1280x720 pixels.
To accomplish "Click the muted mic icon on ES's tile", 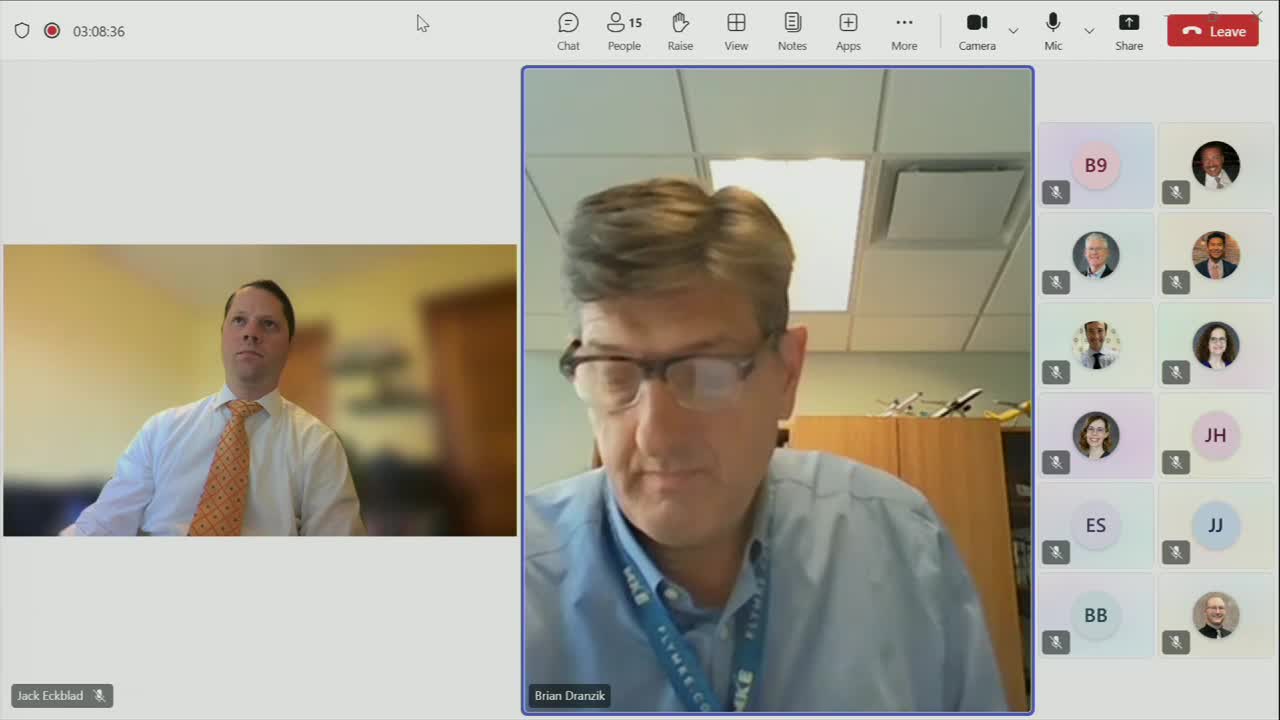I will (1056, 552).
